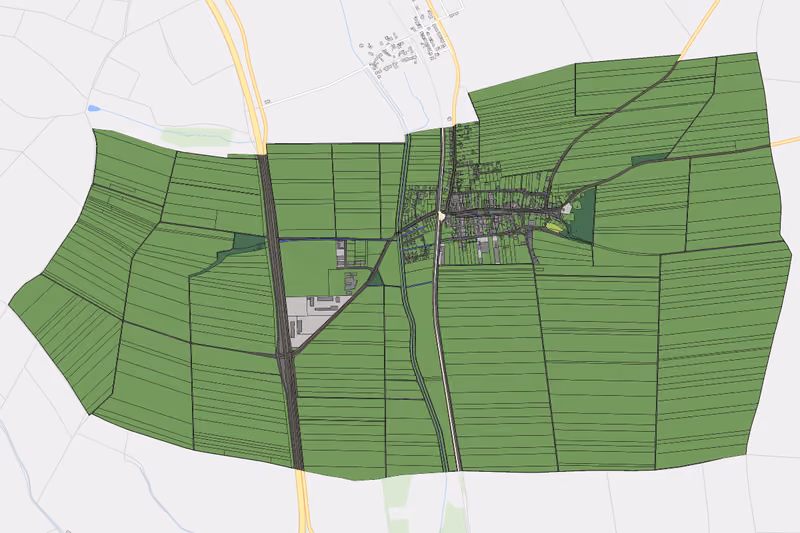
Task: Click the large dark green forest patch east of the village
Action: point(583,217)
